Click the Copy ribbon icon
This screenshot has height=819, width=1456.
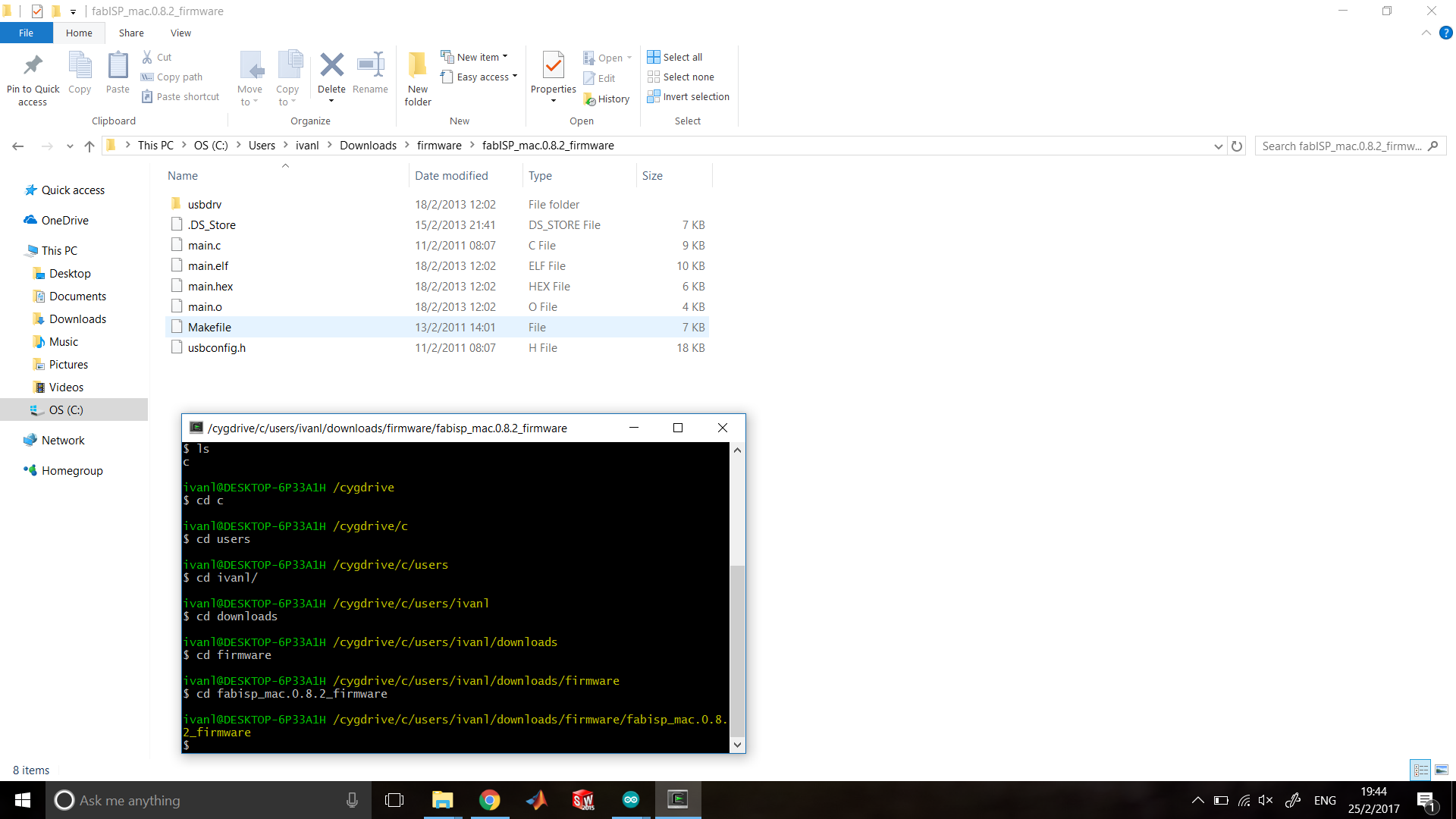pos(80,73)
